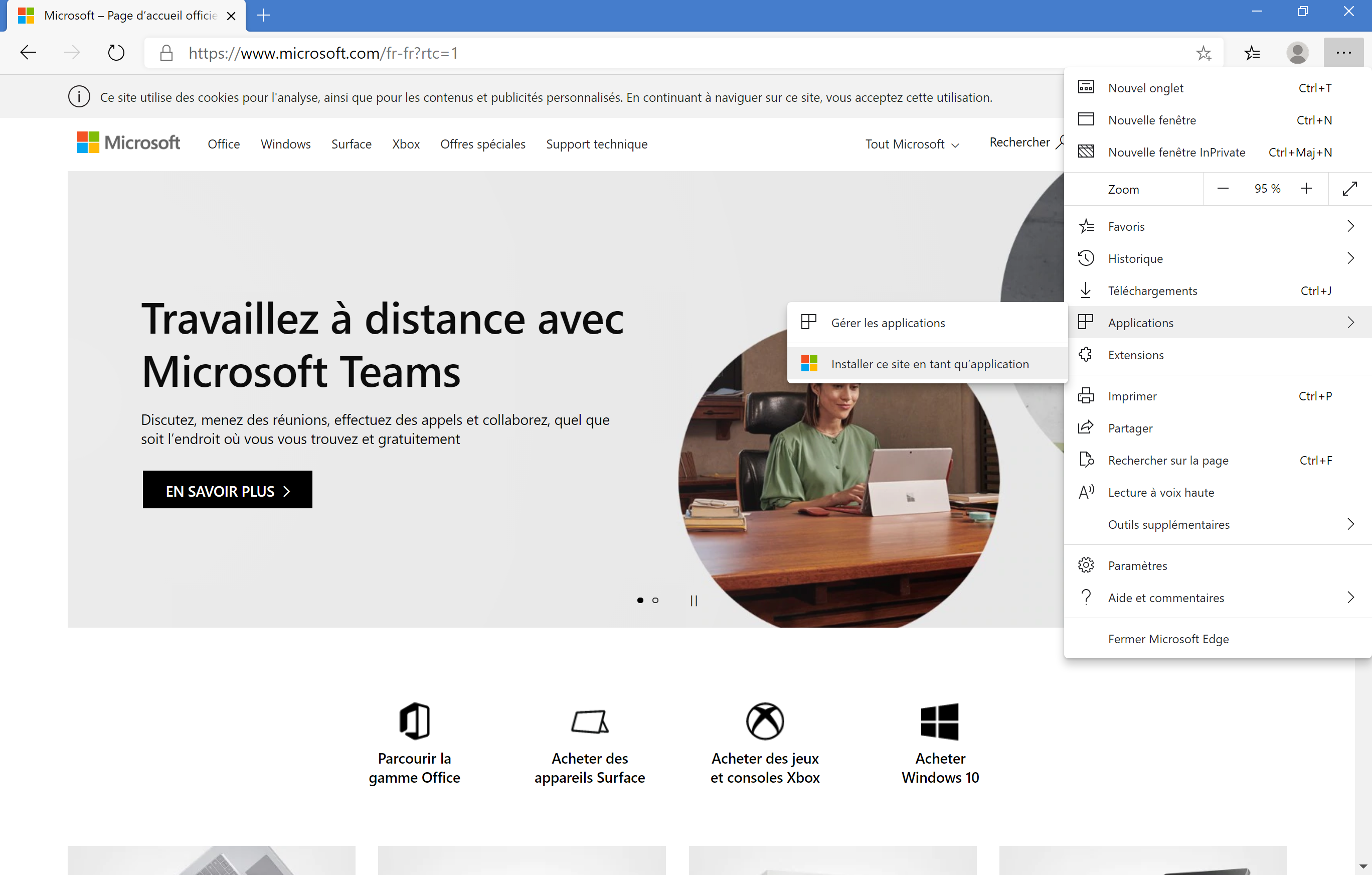The width and height of the screenshot is (1372, 875).
Task: Select Gérer les applications entry
Action: (887, 323)
